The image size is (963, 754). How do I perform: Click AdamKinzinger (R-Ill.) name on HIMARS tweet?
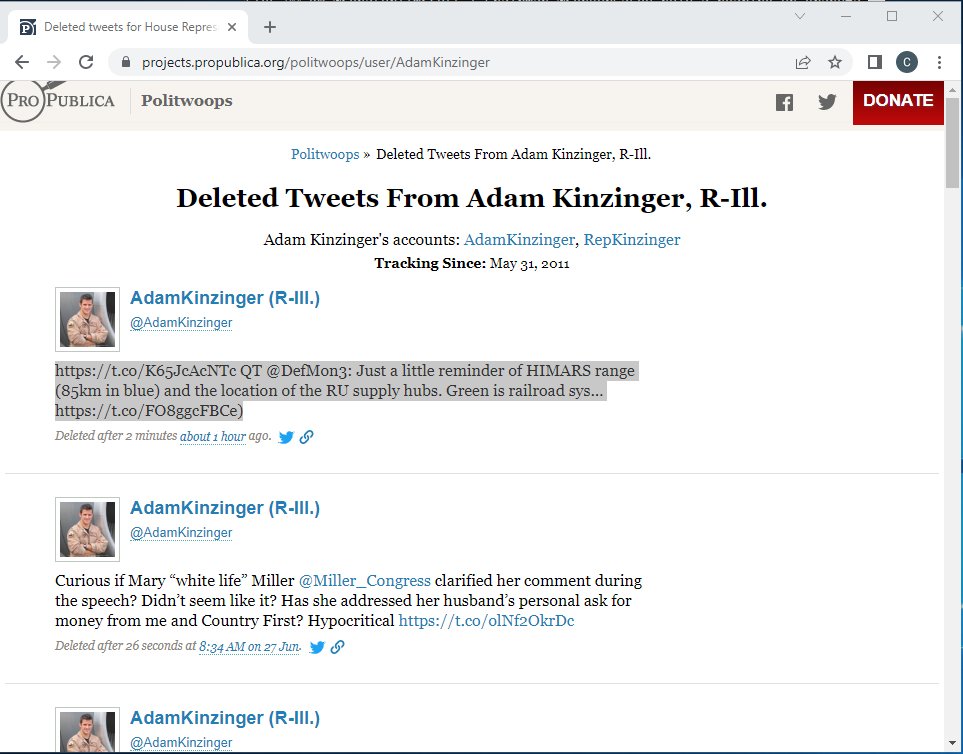225,298
